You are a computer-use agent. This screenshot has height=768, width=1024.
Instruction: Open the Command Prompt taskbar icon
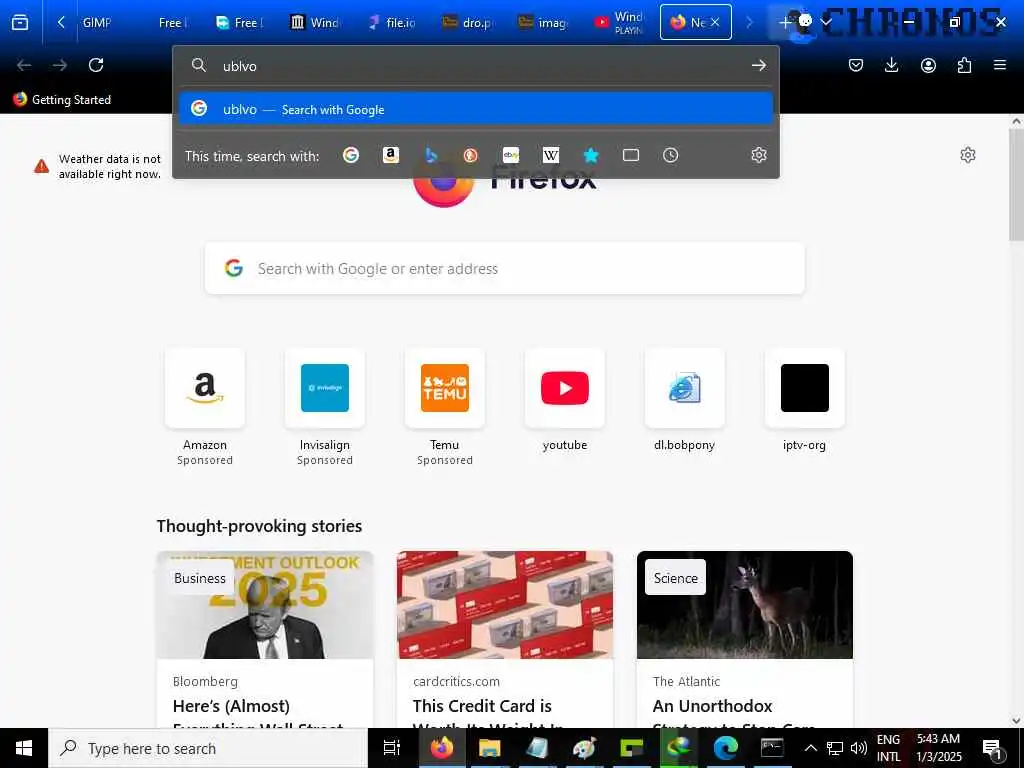pyautogui.click(x=772, y=748)
